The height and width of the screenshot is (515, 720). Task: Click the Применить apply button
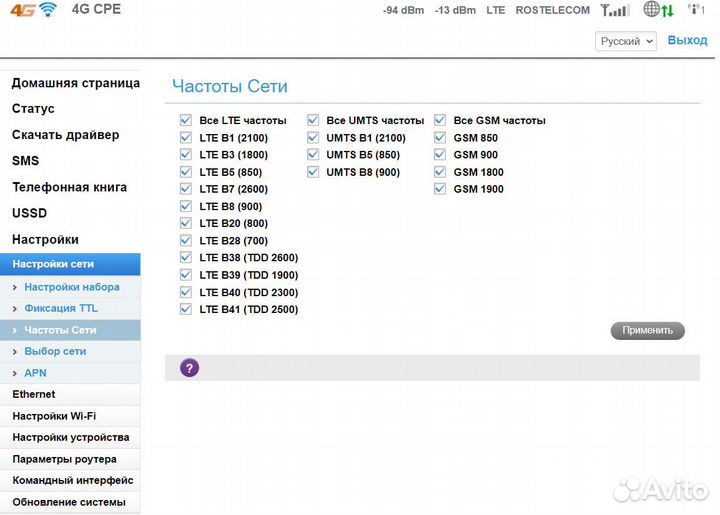click(x=647, y=330)
